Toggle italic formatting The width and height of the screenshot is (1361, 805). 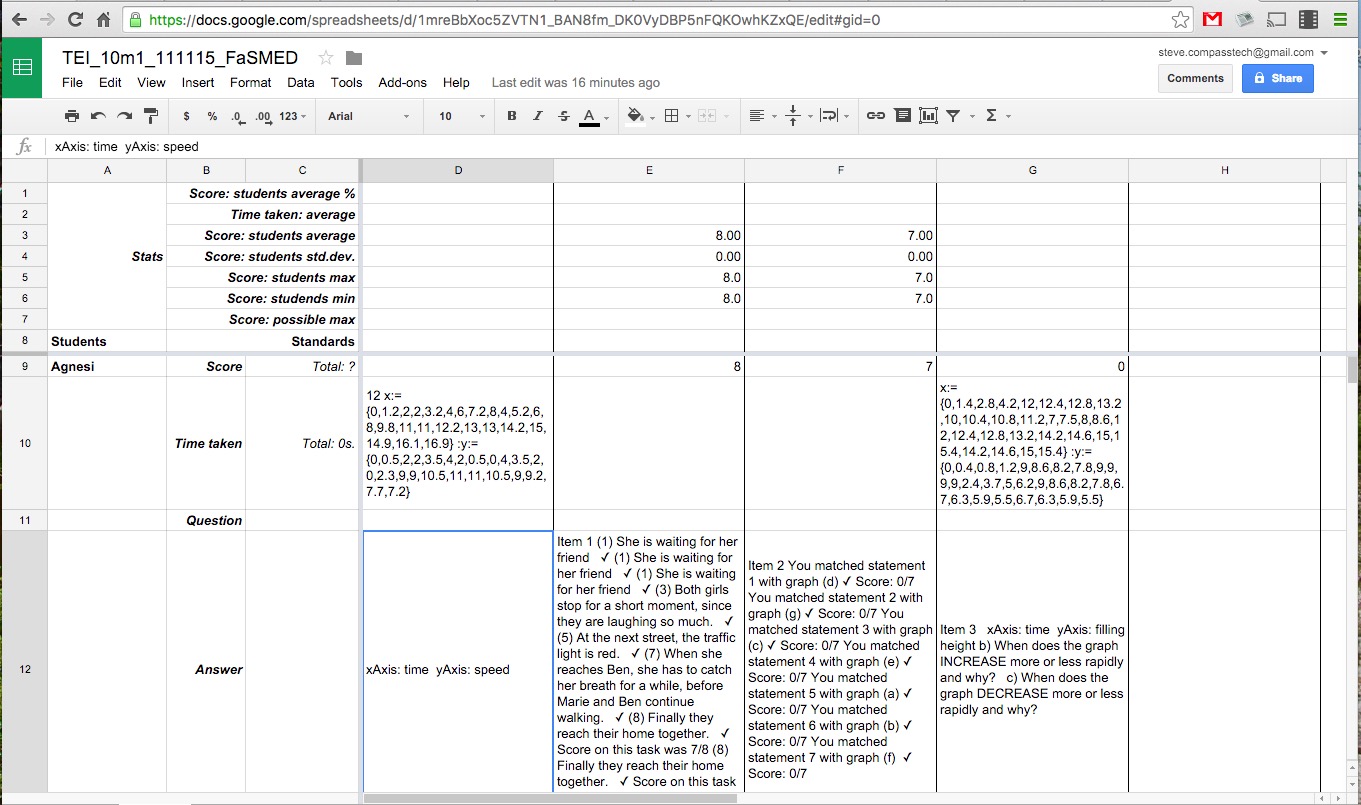click(x=538, y=116)
